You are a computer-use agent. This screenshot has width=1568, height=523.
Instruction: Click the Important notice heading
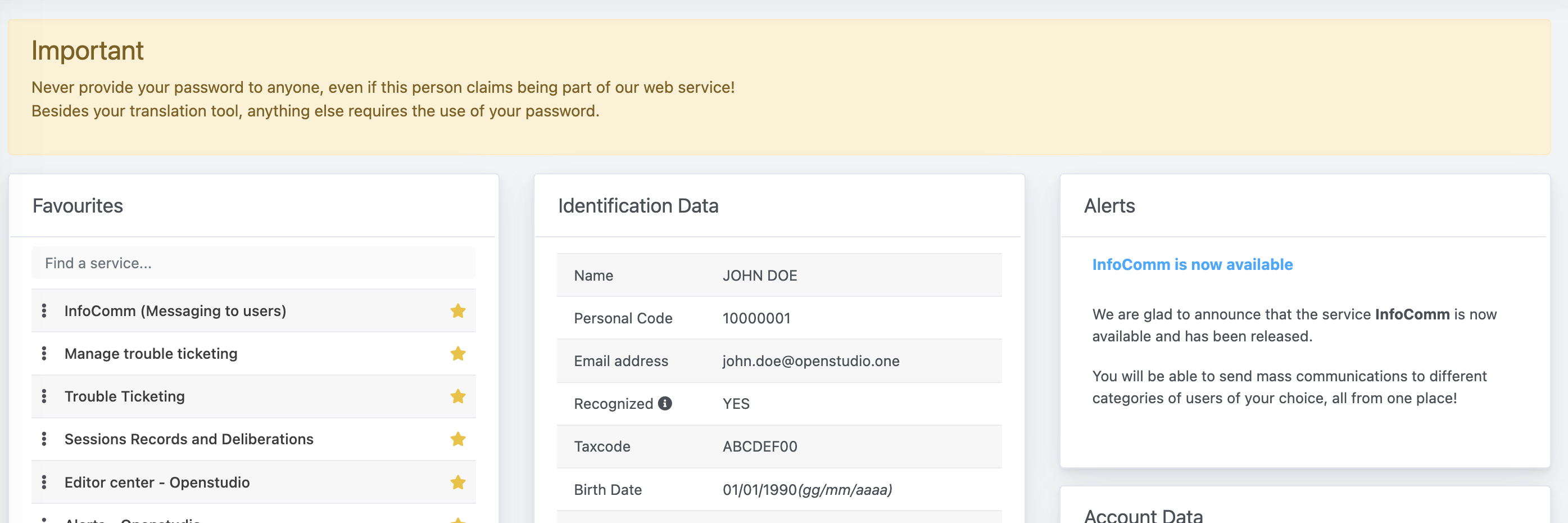(88, 51)
